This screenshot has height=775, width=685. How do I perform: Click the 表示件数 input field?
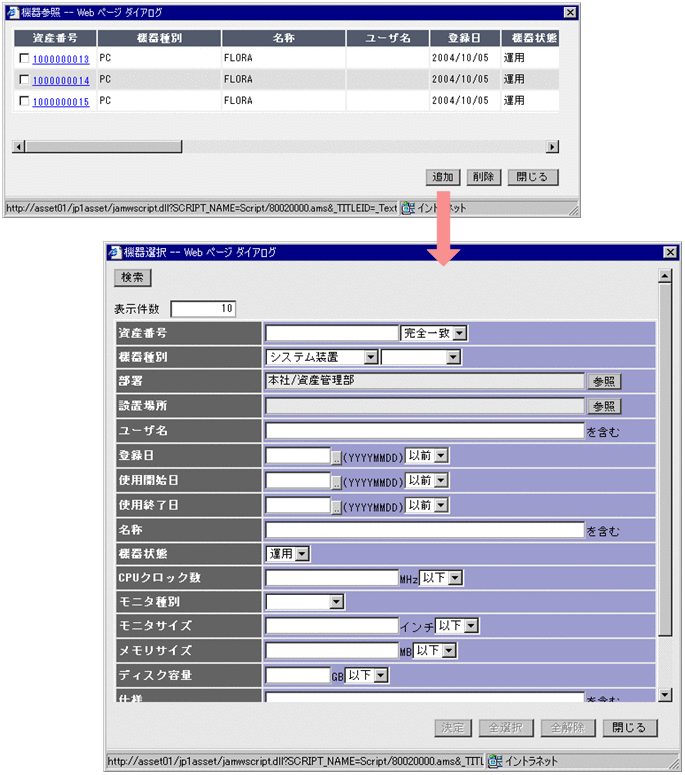click(x=203, y=309)
